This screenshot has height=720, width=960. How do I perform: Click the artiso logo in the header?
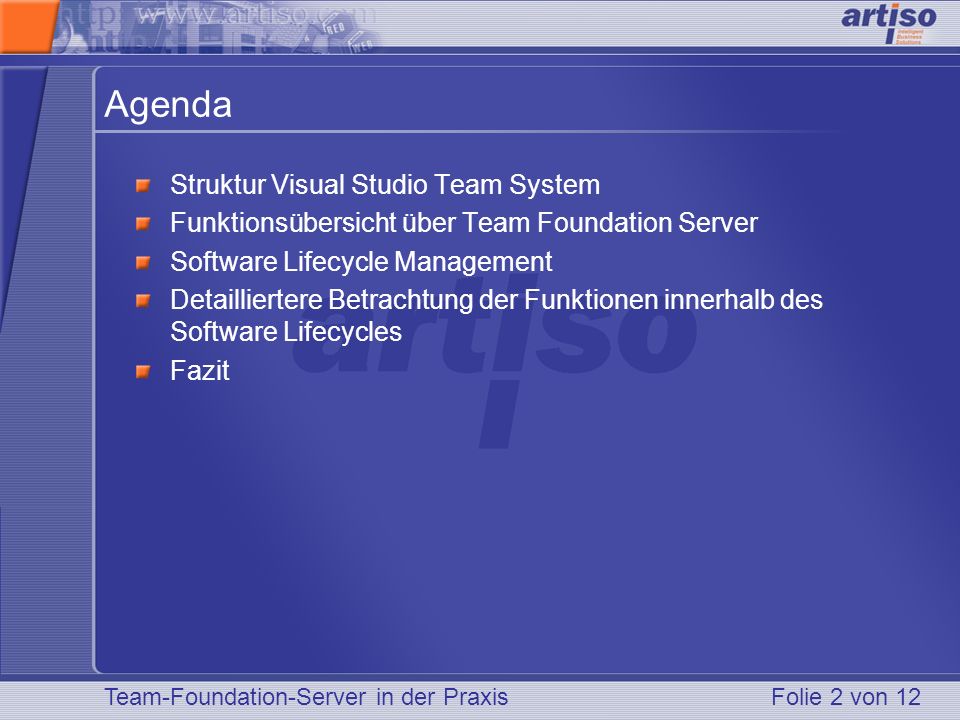tap(889, 23)
